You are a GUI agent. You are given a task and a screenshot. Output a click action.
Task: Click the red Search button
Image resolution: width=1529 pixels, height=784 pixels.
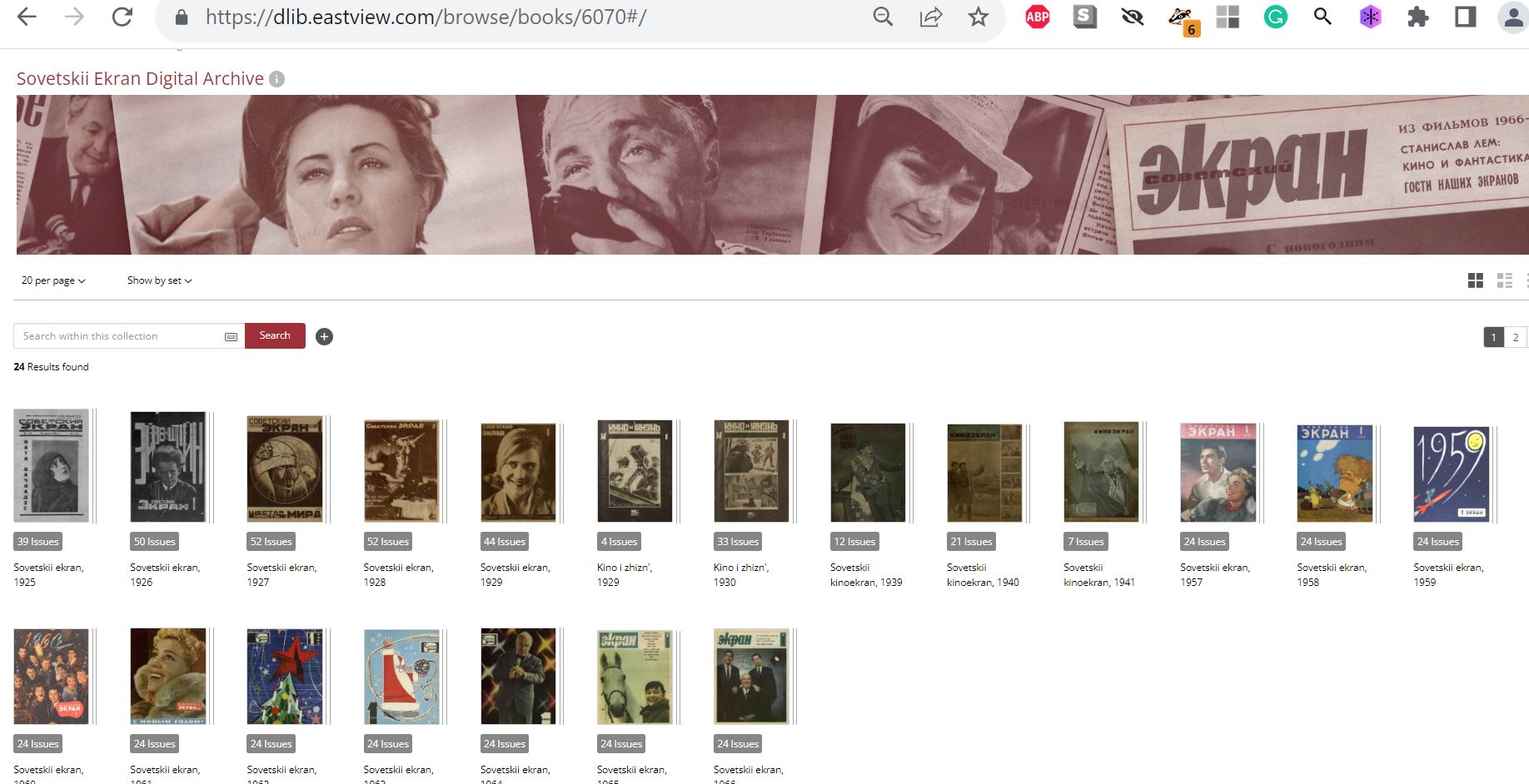[275, 335]
